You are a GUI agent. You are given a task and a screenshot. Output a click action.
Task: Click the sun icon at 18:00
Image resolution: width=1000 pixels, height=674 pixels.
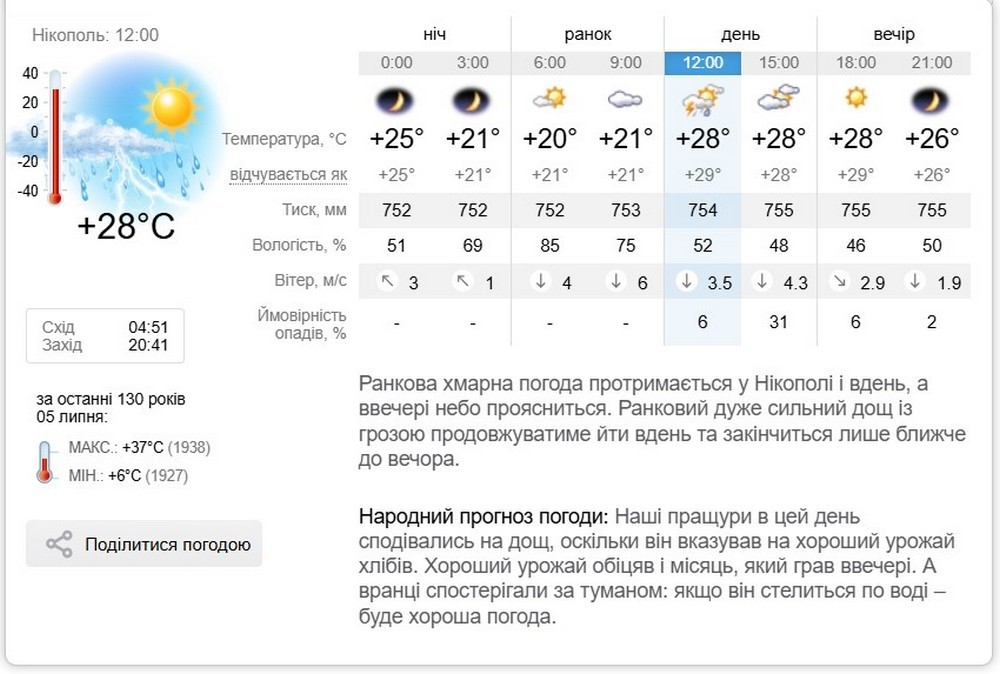pos(856,98)
